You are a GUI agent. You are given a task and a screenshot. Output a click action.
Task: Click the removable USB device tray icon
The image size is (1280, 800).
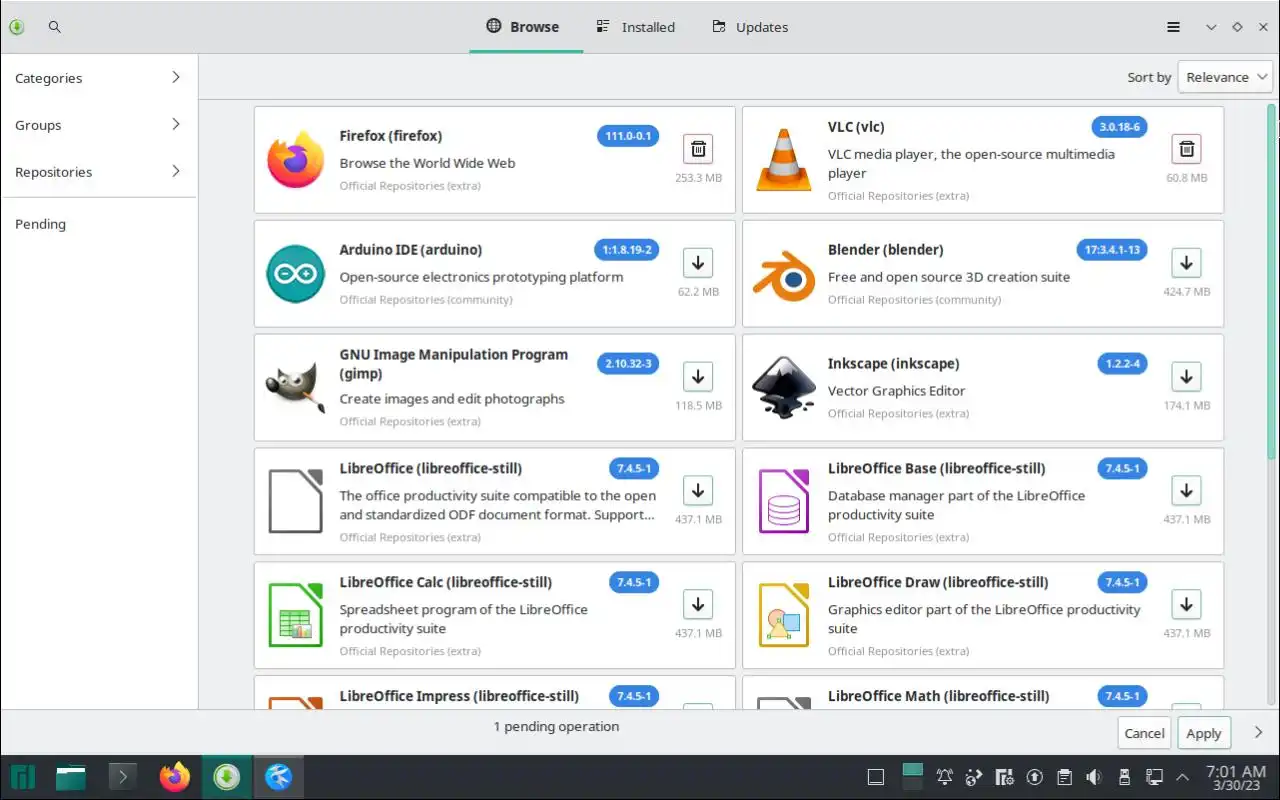click(x=1124, y=777)
